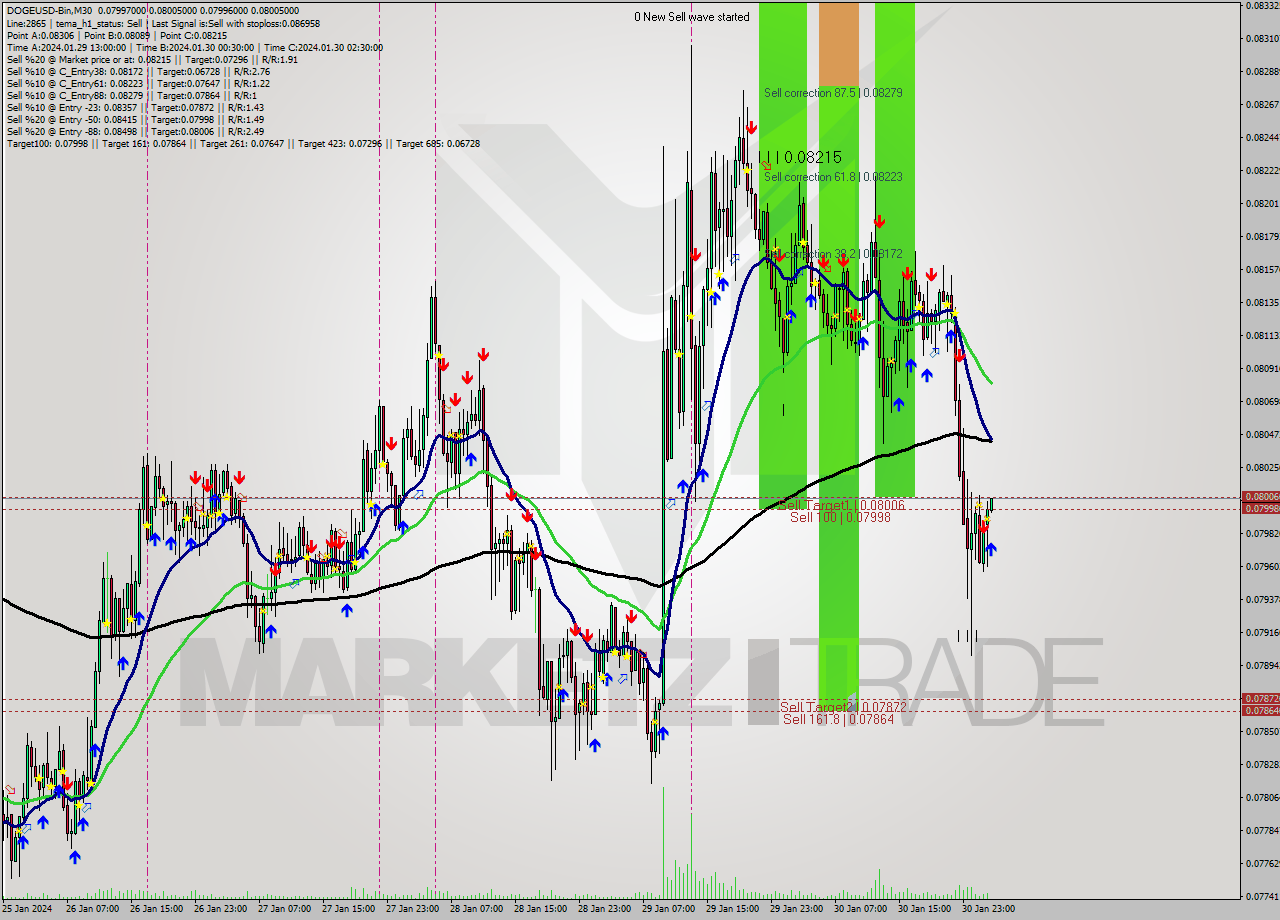The image size is (1280, 920).
Task: Select the '27 Jan 23:00' time label
Action: click(411, 909)
